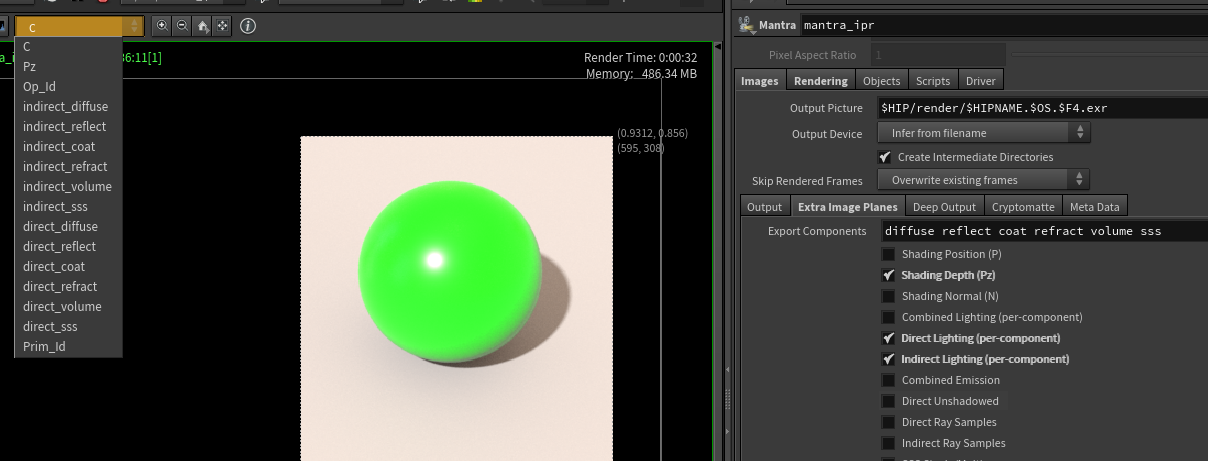Open the Output Device dropdown
The height and width of the screenshot is (461, 1208).
point(983,133)
